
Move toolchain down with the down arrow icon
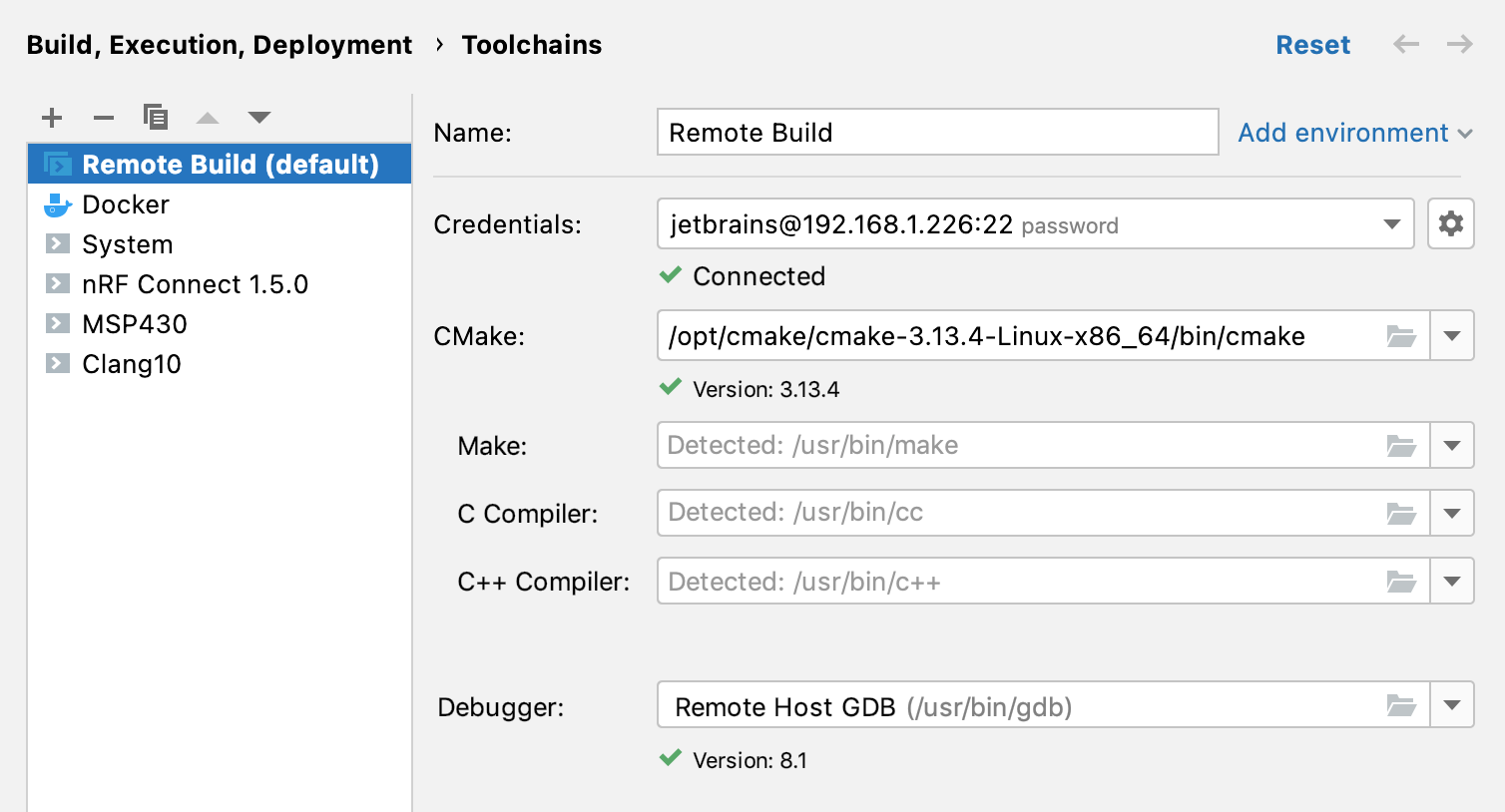click(x=259, y=117)
